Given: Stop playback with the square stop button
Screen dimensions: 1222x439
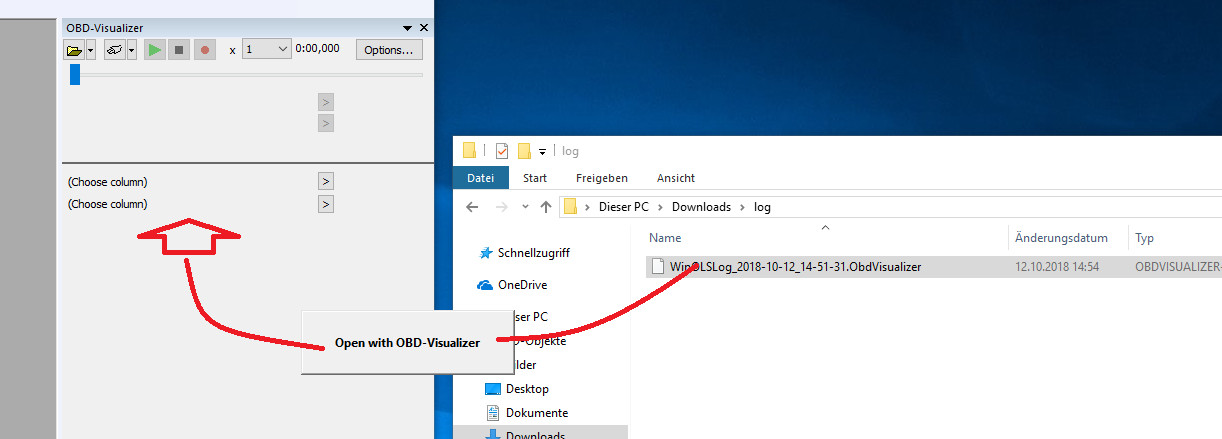Looking at the screenshot, I should pyautogui.click(x=179, y=49).
